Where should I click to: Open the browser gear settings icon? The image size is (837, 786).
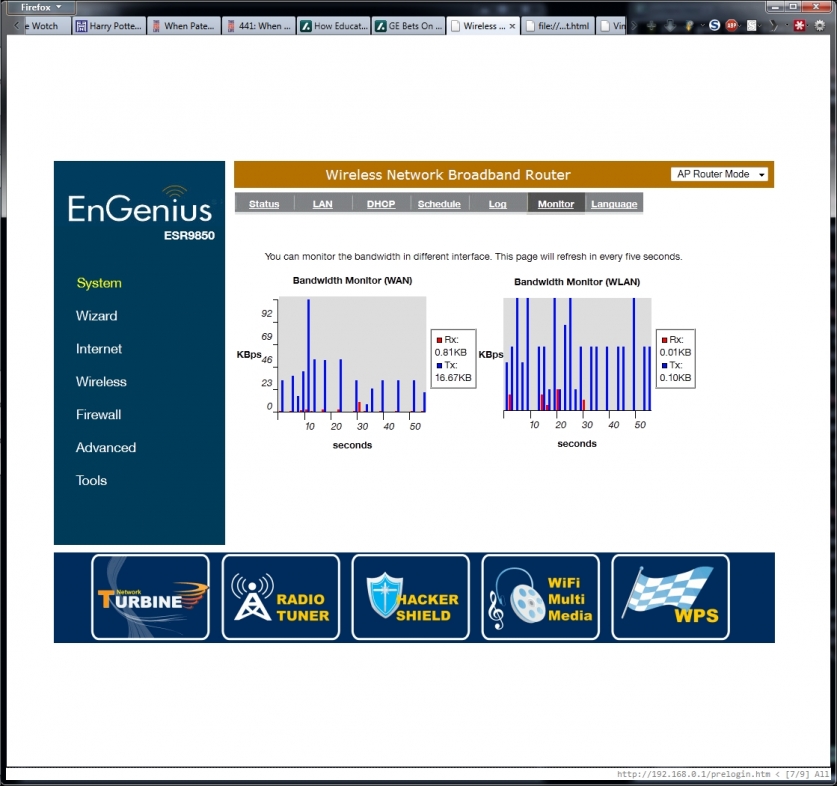[819, 26]
